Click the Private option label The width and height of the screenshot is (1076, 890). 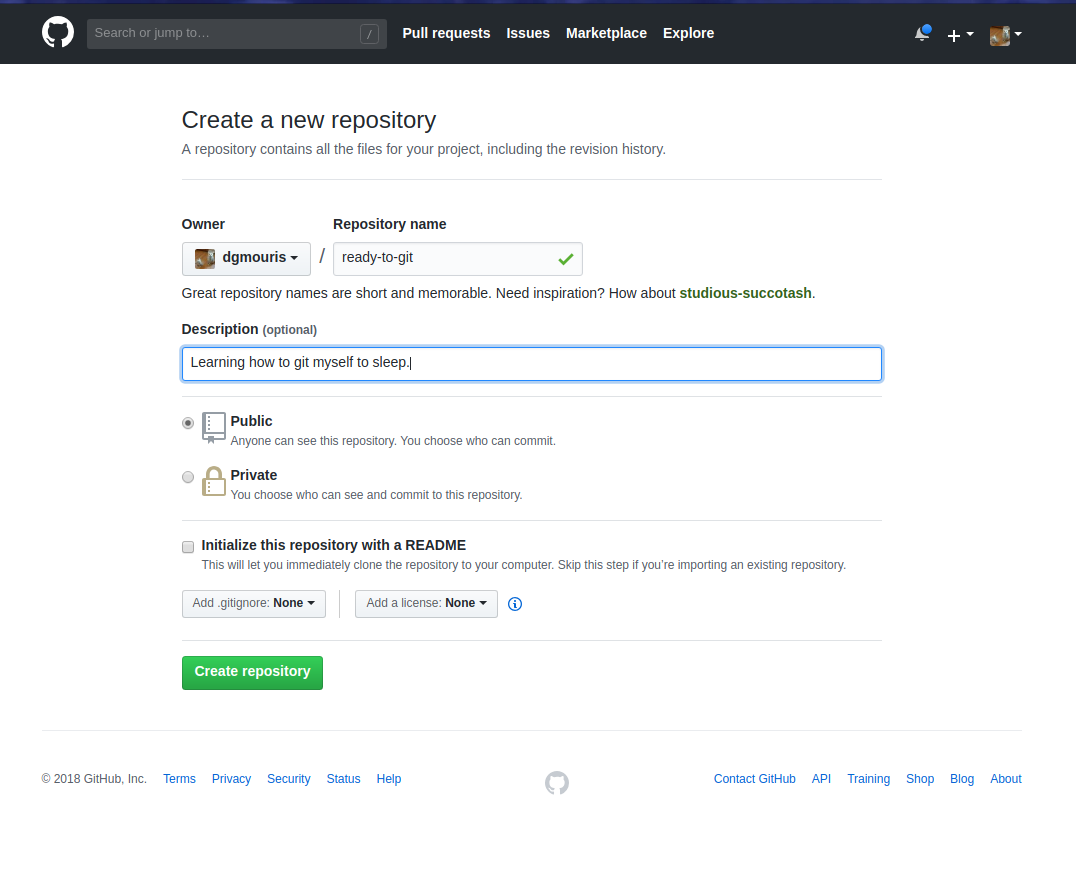(254, 476)
